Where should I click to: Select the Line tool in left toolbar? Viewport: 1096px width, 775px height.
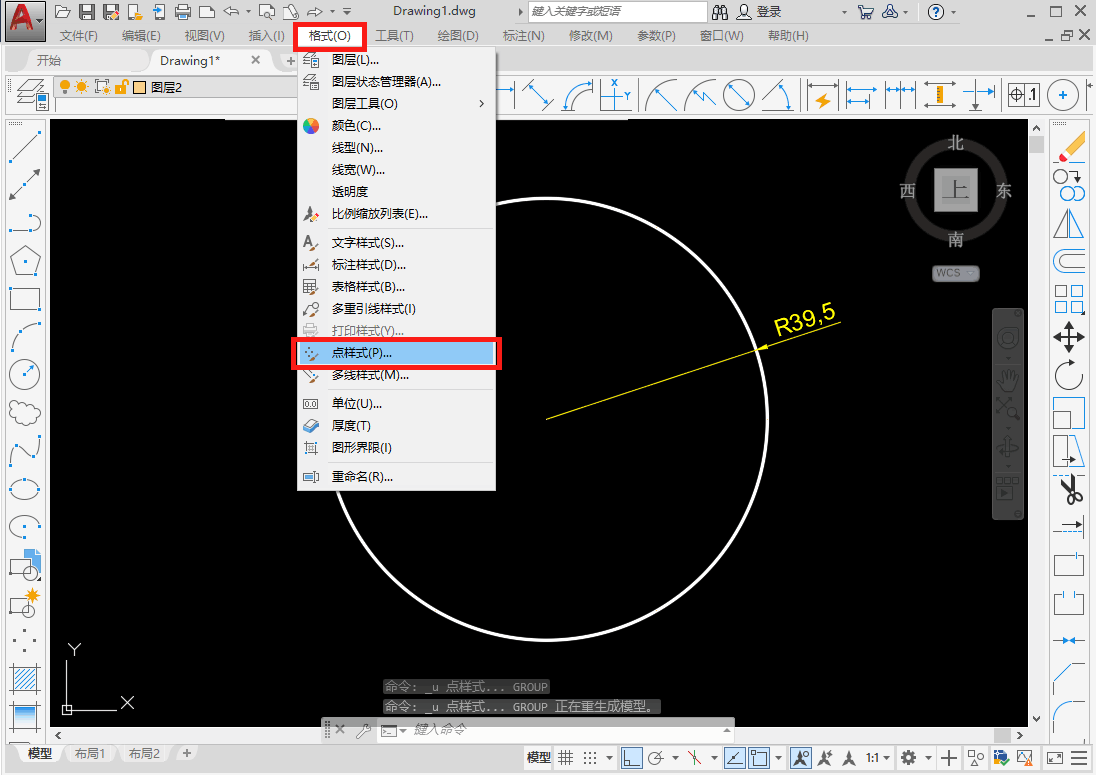tap(24, 149)
